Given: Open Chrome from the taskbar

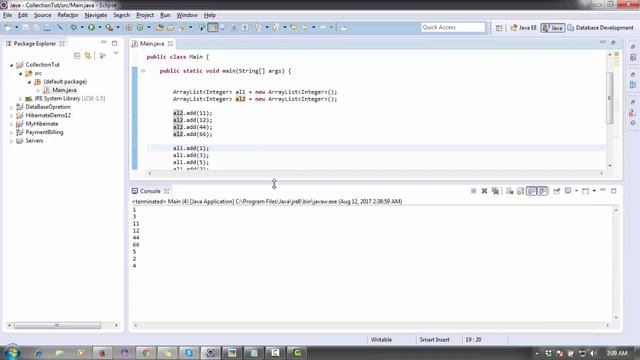Looking at the screenshot, I should pos(146,353).
